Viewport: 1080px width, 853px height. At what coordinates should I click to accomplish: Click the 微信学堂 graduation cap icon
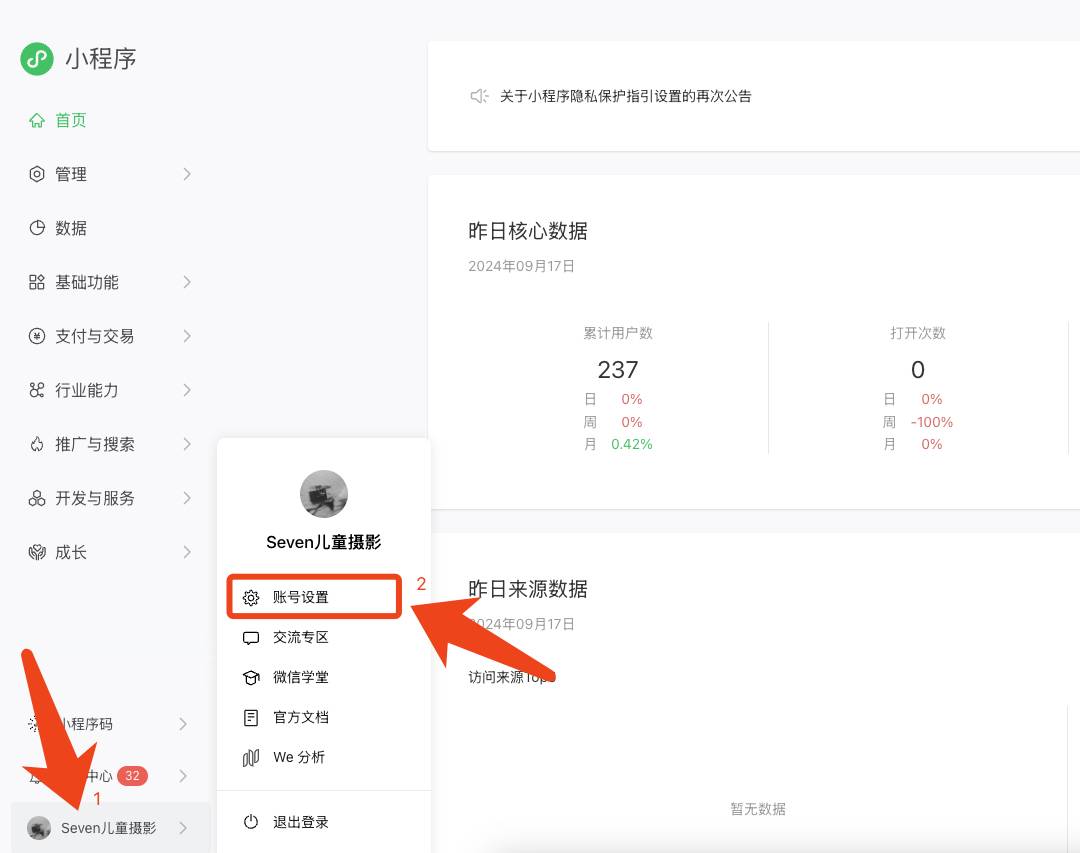tap(250, 677)
